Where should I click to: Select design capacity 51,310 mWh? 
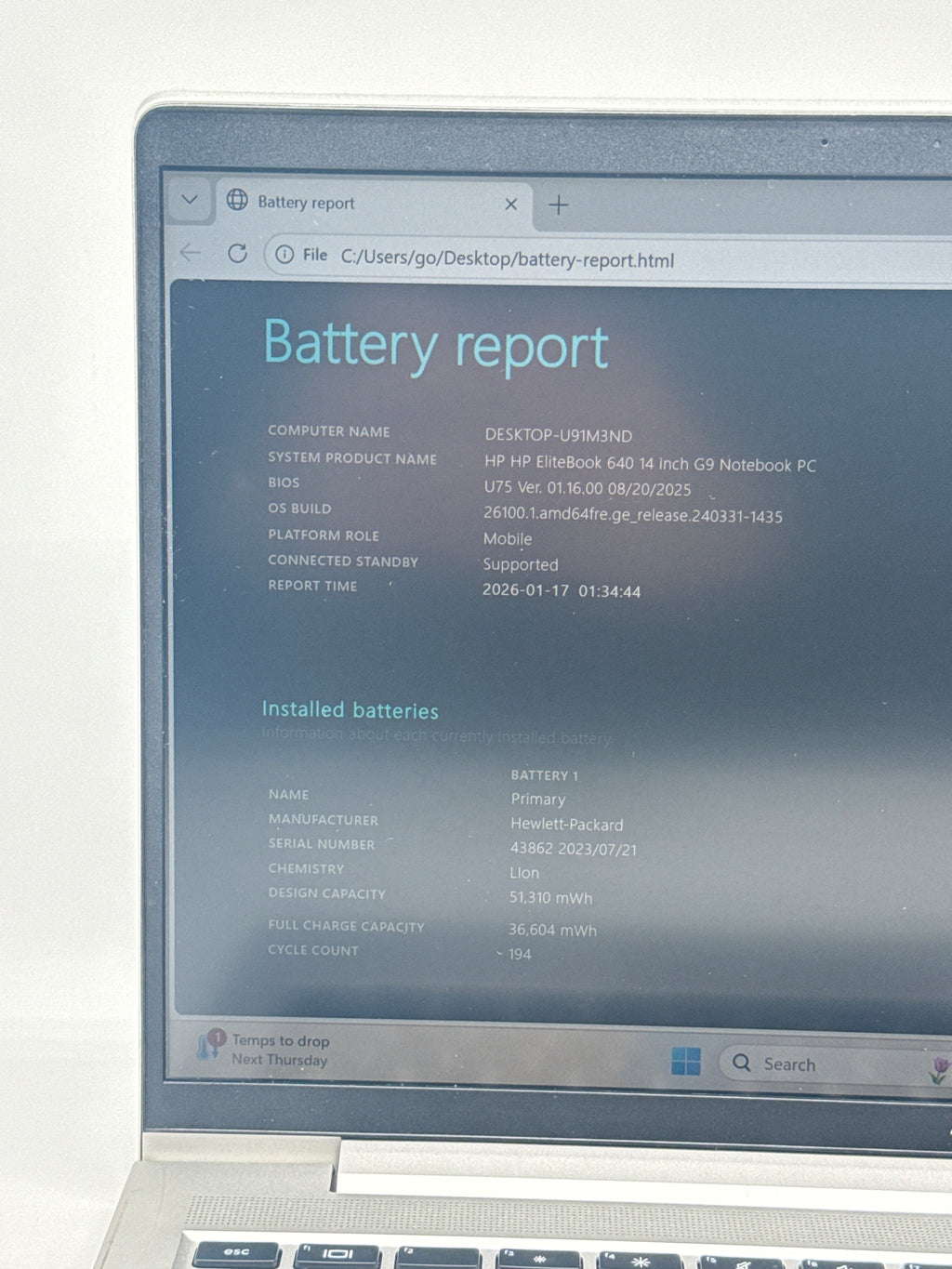coord(550,898)
